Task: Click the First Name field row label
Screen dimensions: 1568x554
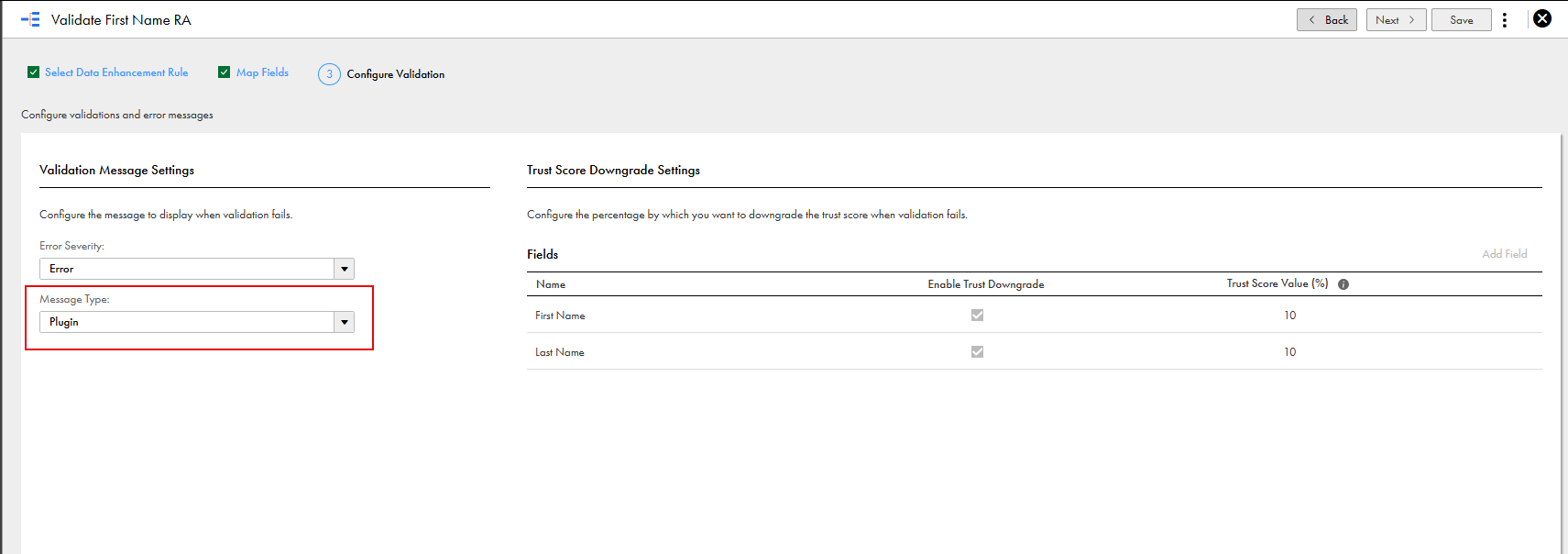Action: click(x=560, y=316)
